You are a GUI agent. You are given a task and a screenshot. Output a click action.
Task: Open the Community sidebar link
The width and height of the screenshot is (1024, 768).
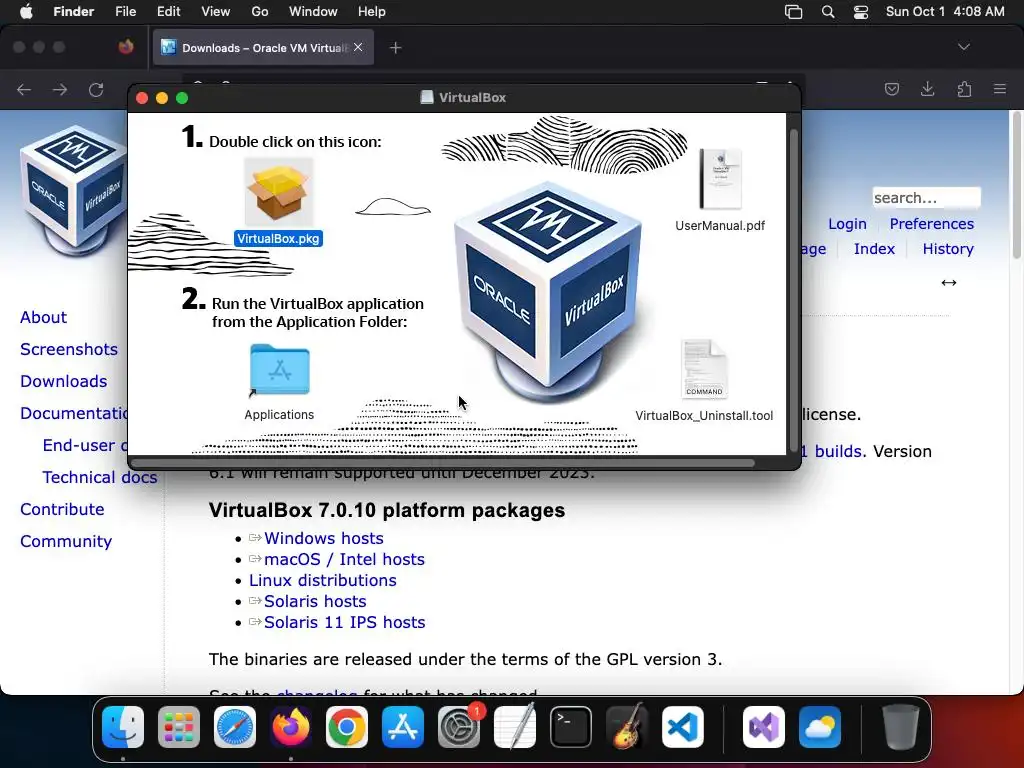coord(66,541)
